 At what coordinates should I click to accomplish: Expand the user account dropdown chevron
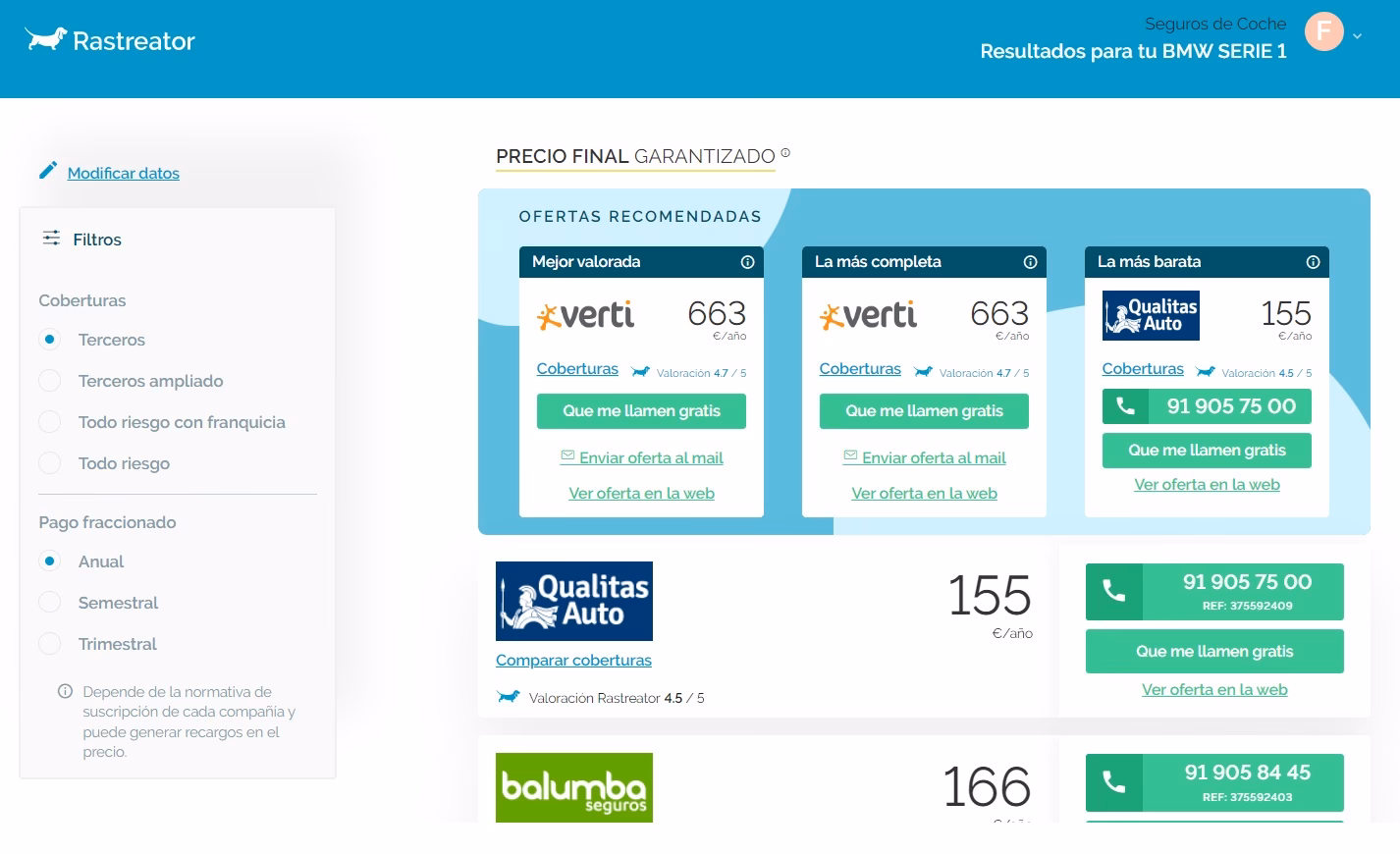click(1357, 36)
